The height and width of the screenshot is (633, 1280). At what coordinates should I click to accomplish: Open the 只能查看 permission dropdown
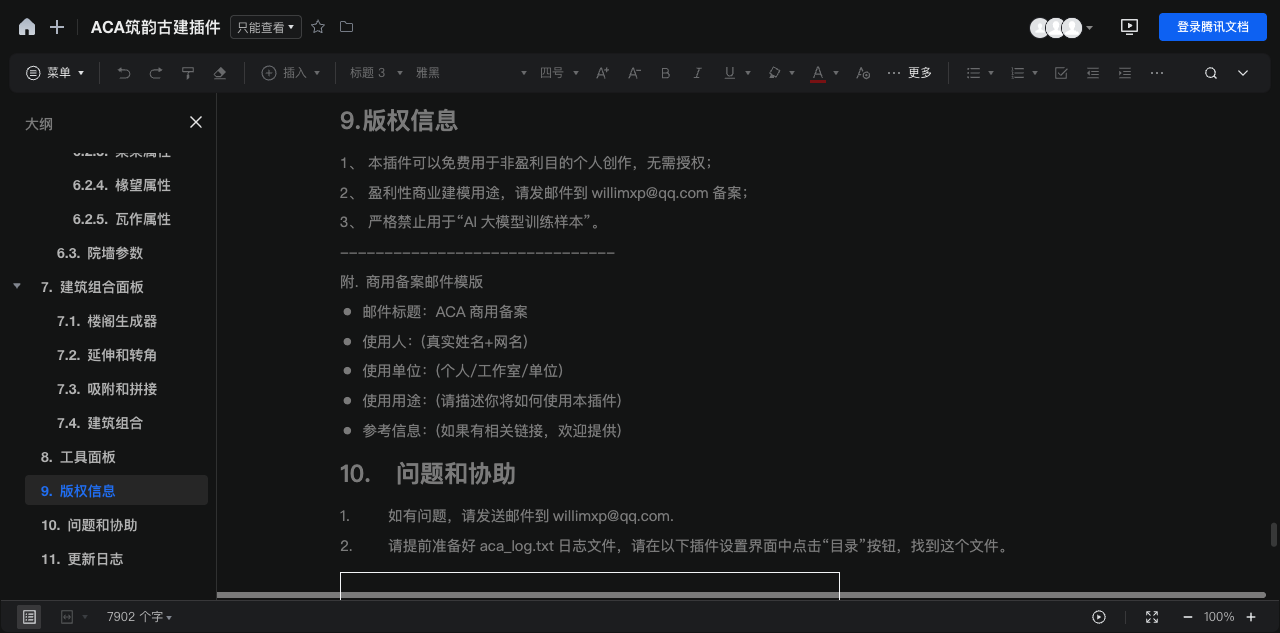pos(266,28)
